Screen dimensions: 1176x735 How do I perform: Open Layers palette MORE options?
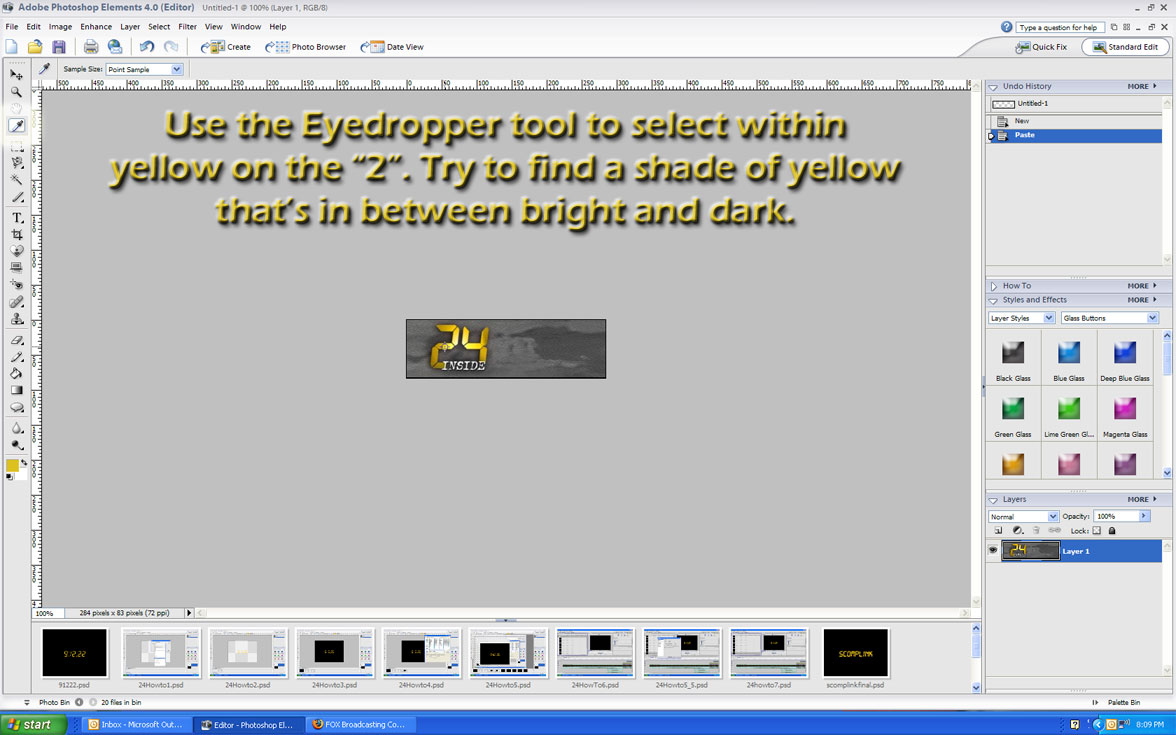point(1142,500)
